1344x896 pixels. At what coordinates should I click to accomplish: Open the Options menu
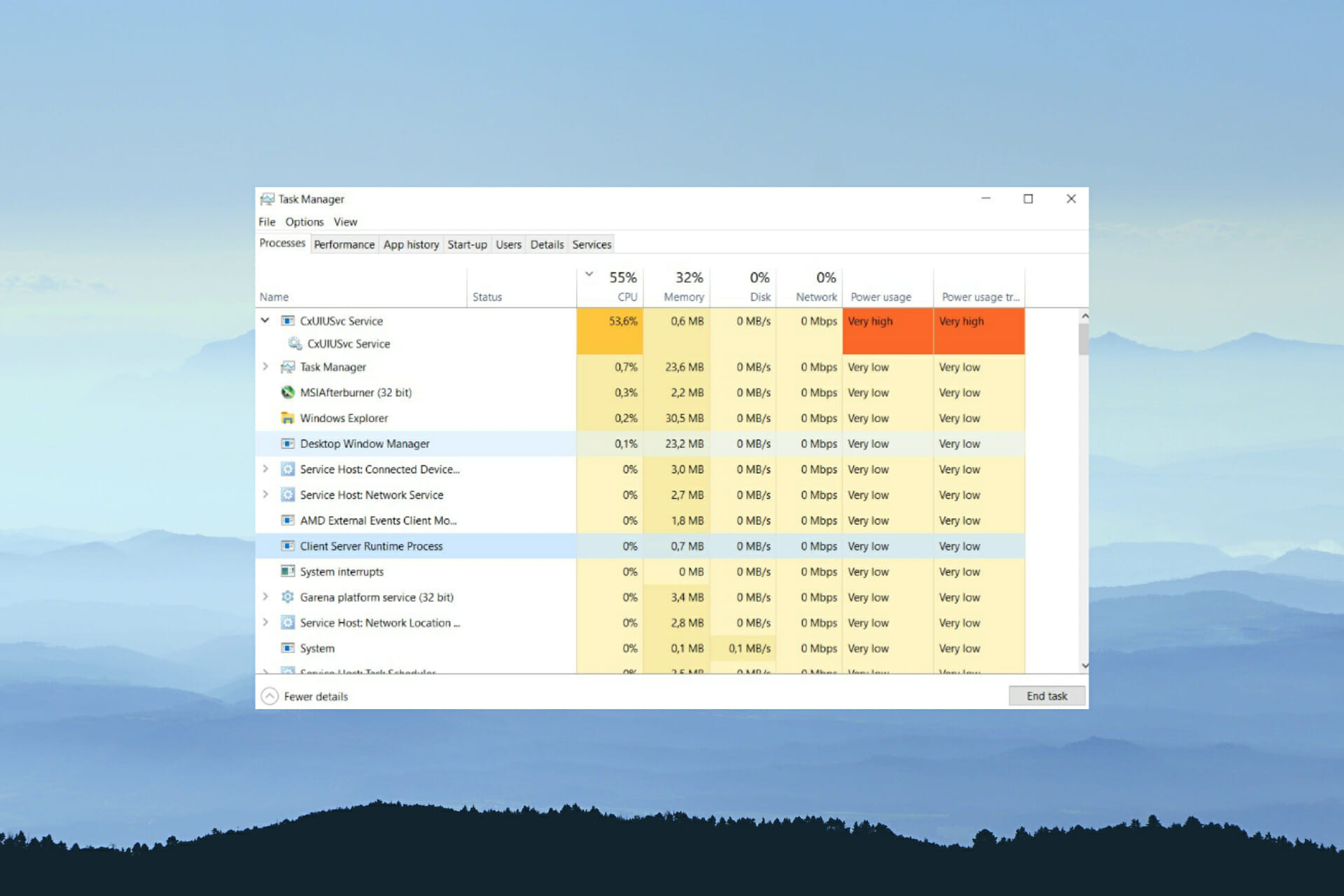(x=304, y=222)
